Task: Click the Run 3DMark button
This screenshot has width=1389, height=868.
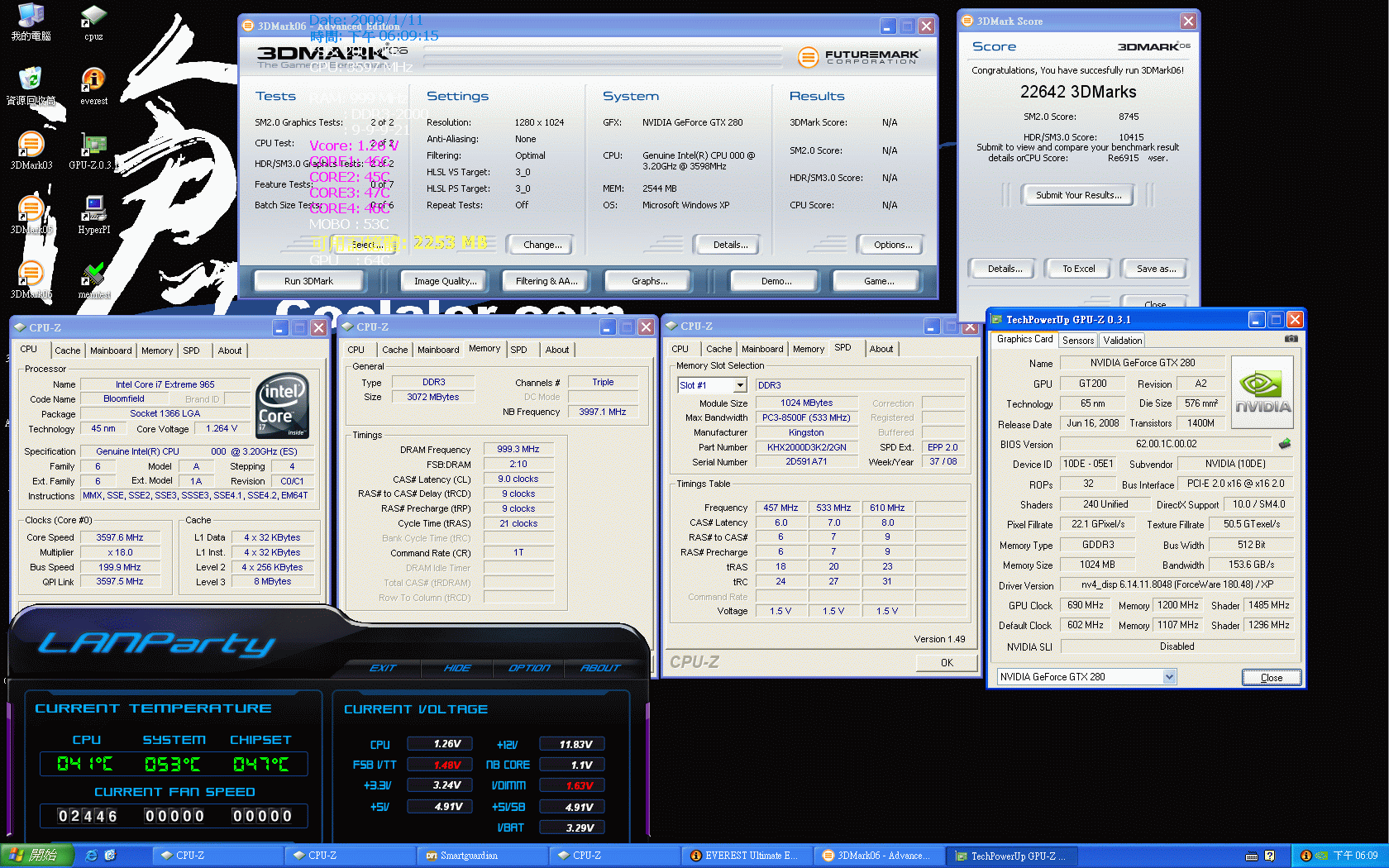Action: [308, 281]
